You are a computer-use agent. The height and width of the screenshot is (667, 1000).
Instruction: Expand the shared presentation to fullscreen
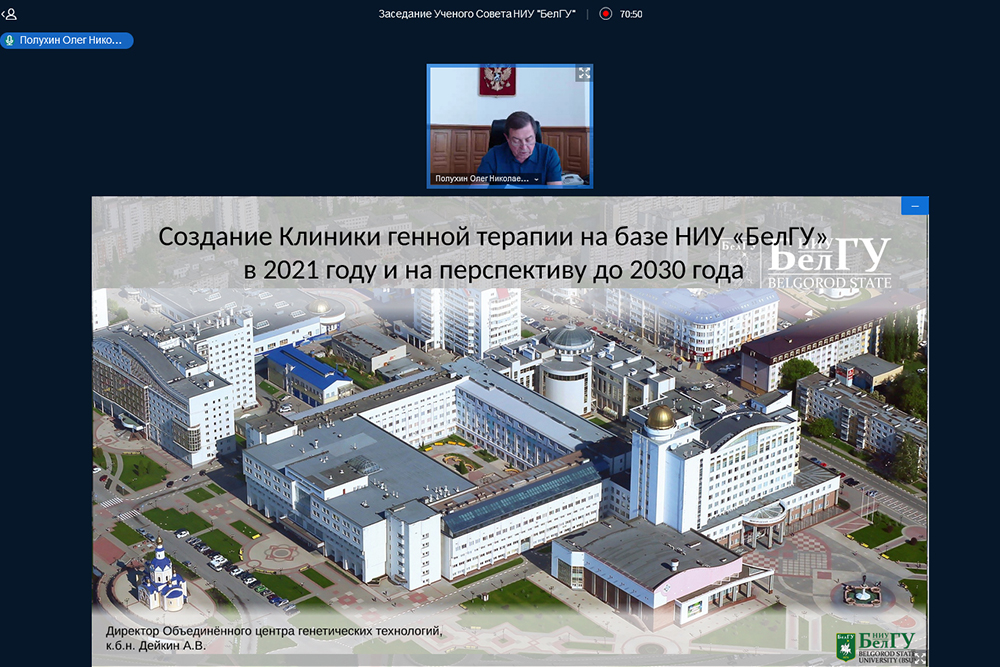pyautogui.click(x=920, y=657)
